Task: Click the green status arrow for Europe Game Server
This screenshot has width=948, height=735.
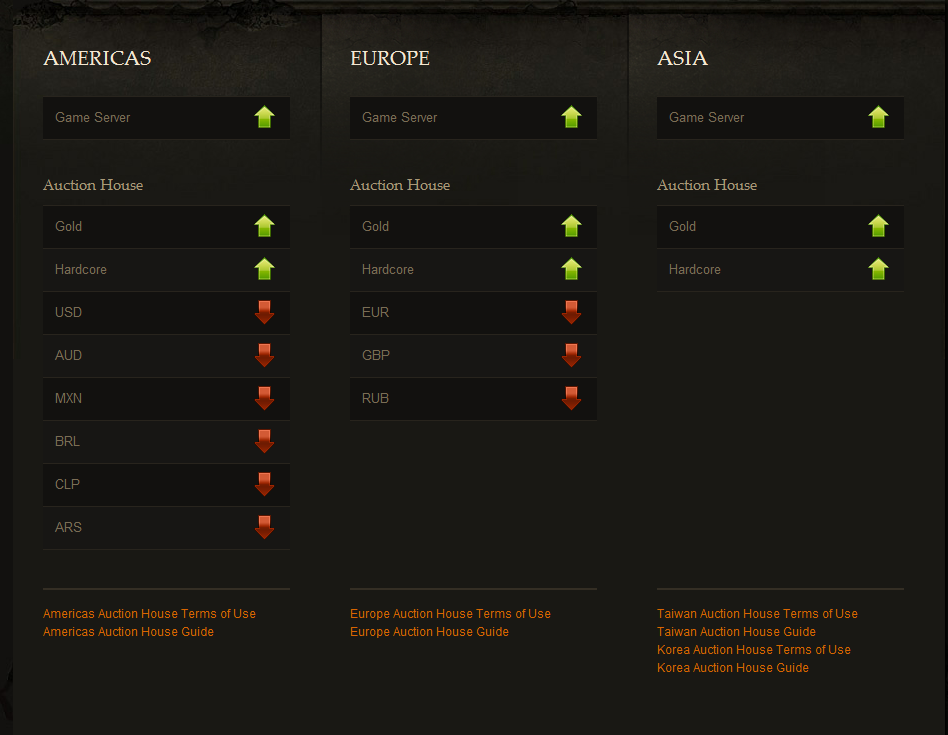Action: tap(571, 117)
